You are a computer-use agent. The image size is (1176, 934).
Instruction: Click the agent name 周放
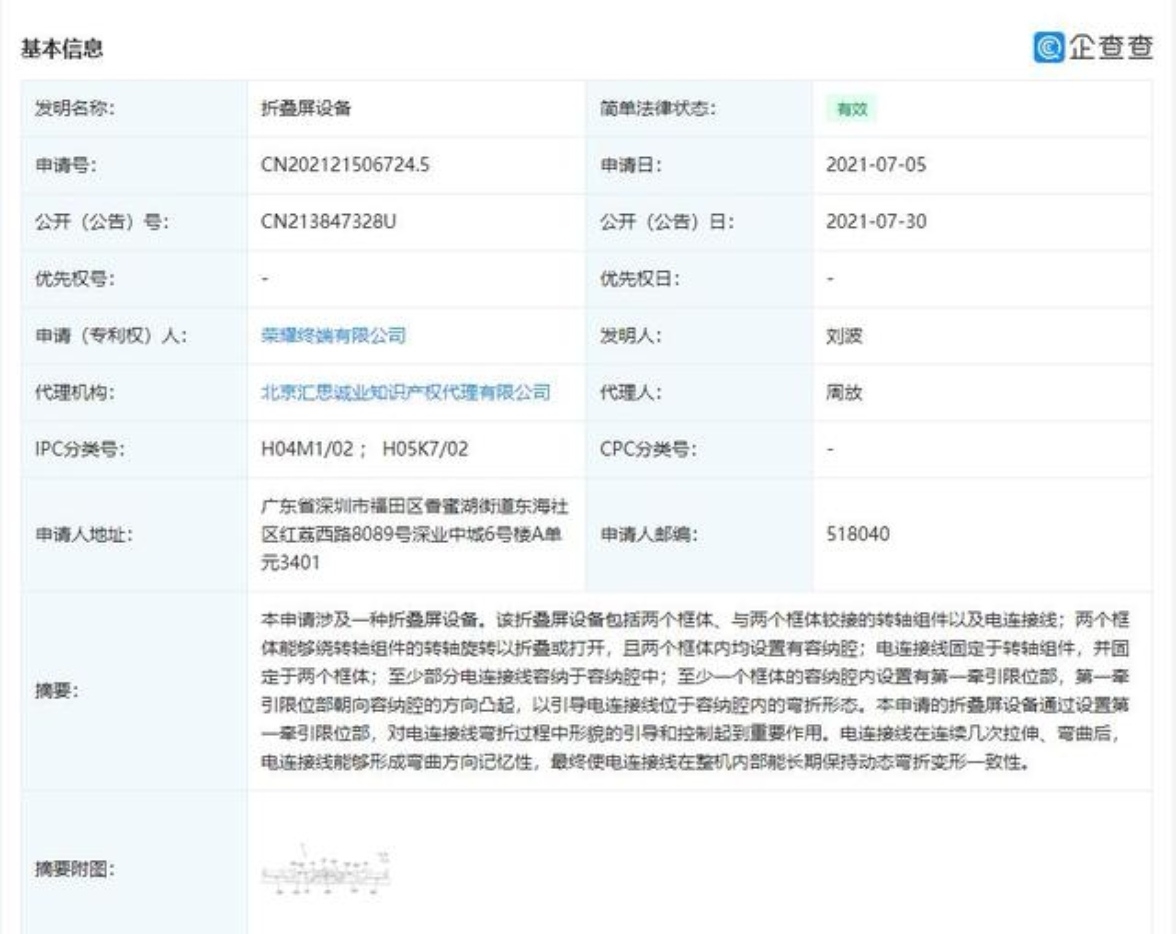[844, 392]
